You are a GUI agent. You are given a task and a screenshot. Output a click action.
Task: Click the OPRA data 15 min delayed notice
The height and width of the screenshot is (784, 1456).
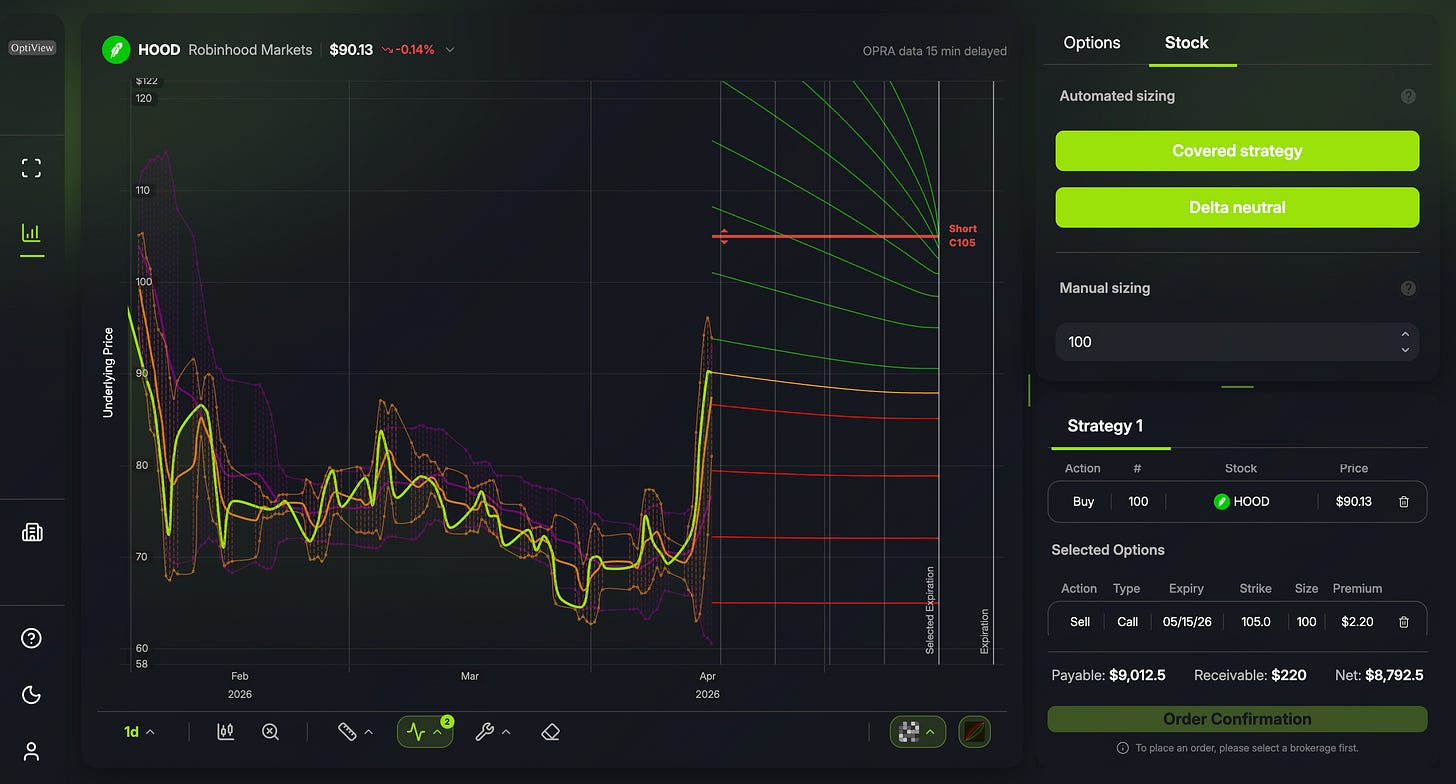(934, 51)
